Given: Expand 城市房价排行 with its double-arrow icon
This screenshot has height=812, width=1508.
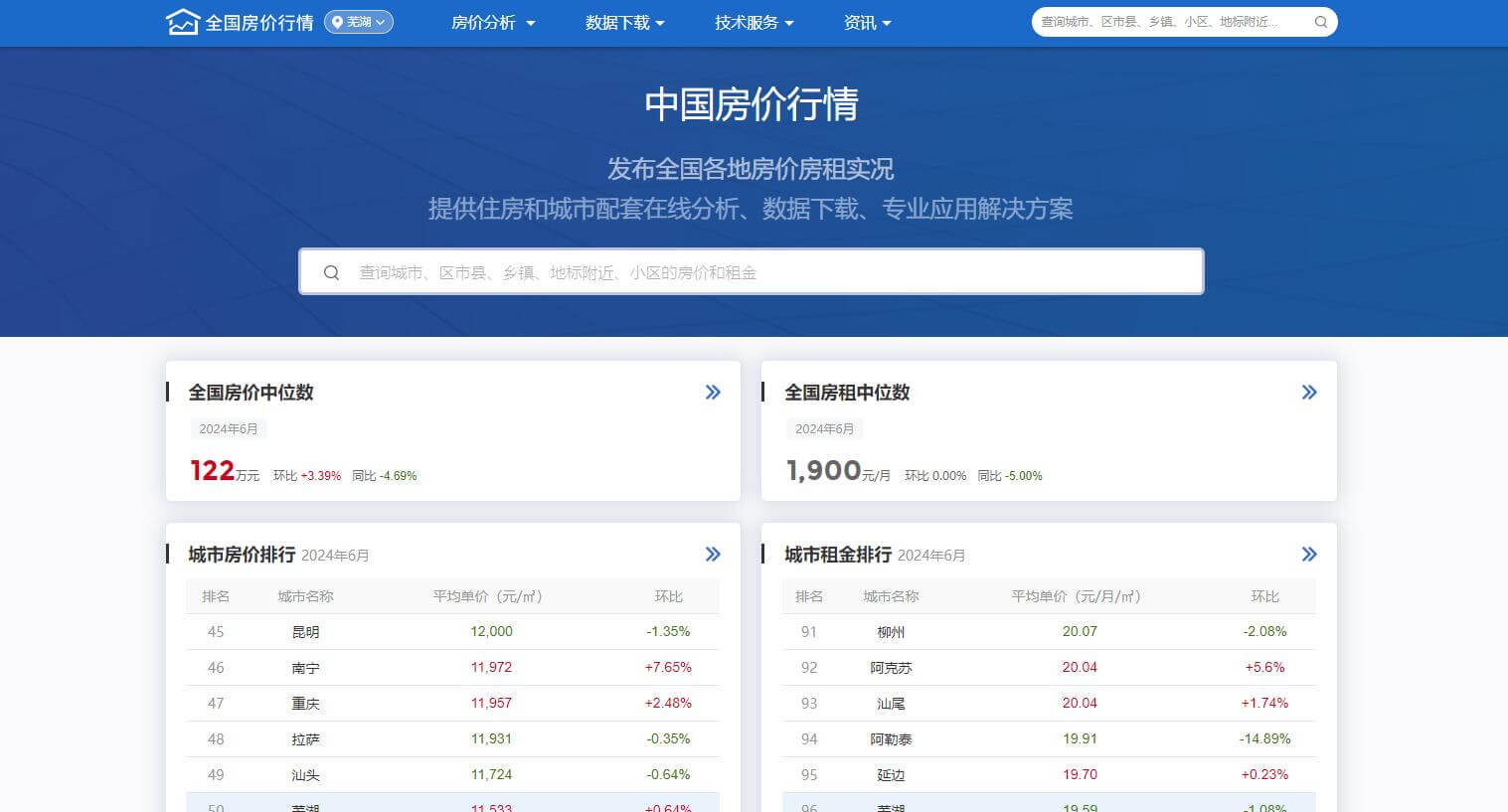Looking at the screenshot, I should tap(713, 555).
